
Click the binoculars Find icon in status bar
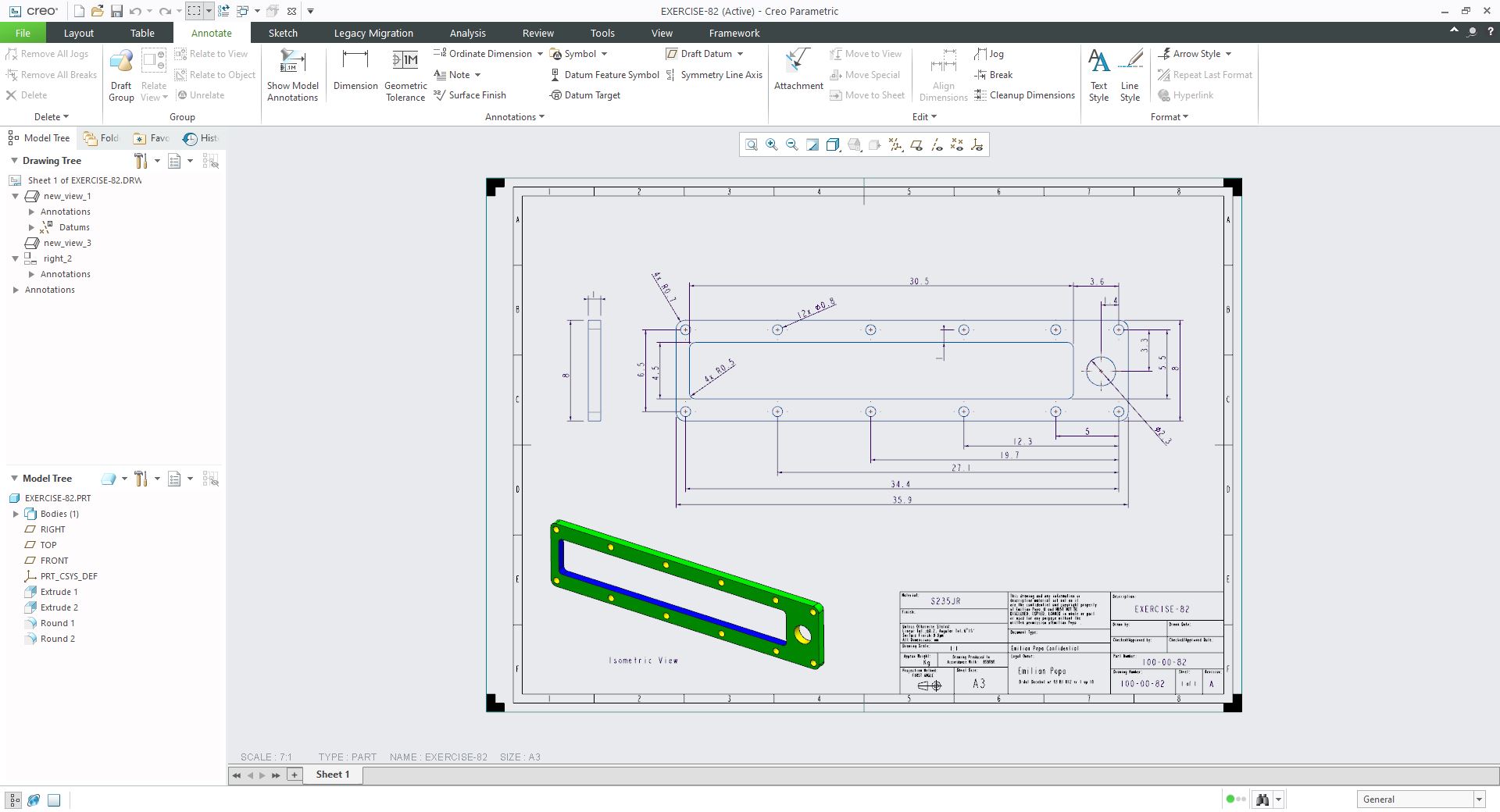(x=1262, y=800)
